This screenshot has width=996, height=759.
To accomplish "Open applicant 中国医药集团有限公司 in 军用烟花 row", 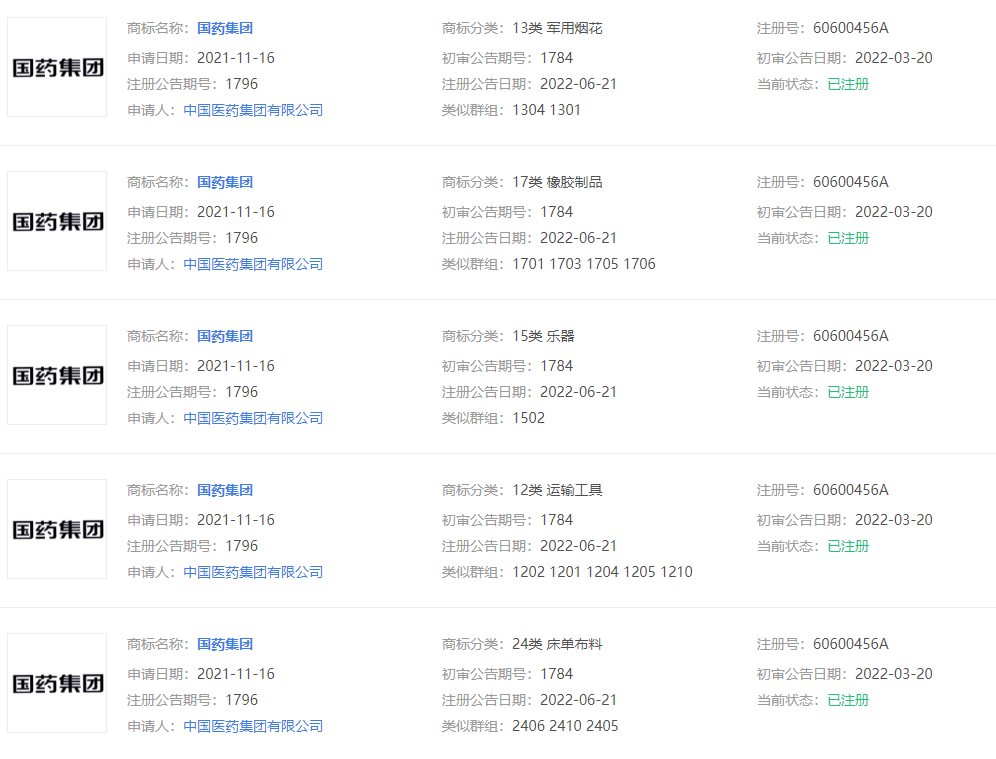I will tap(253, 111).
